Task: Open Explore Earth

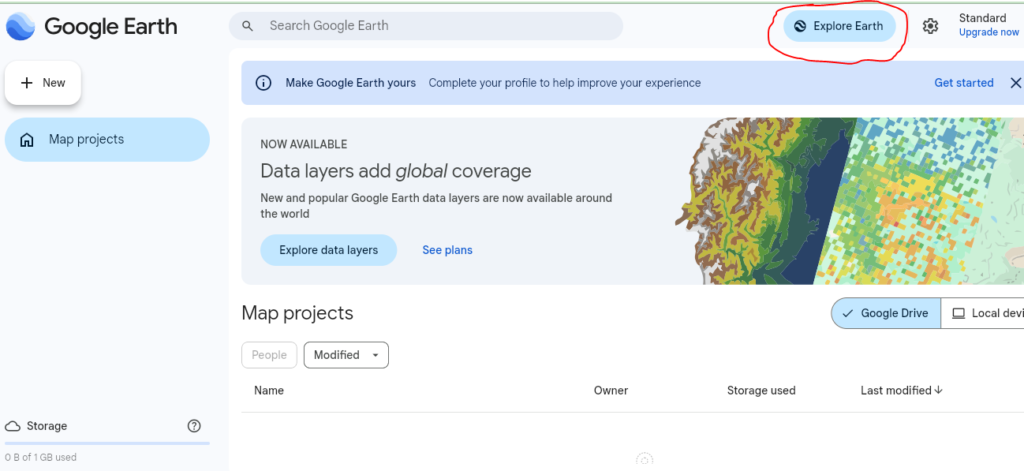Action: pyautogui.click(x=839, y=26)
